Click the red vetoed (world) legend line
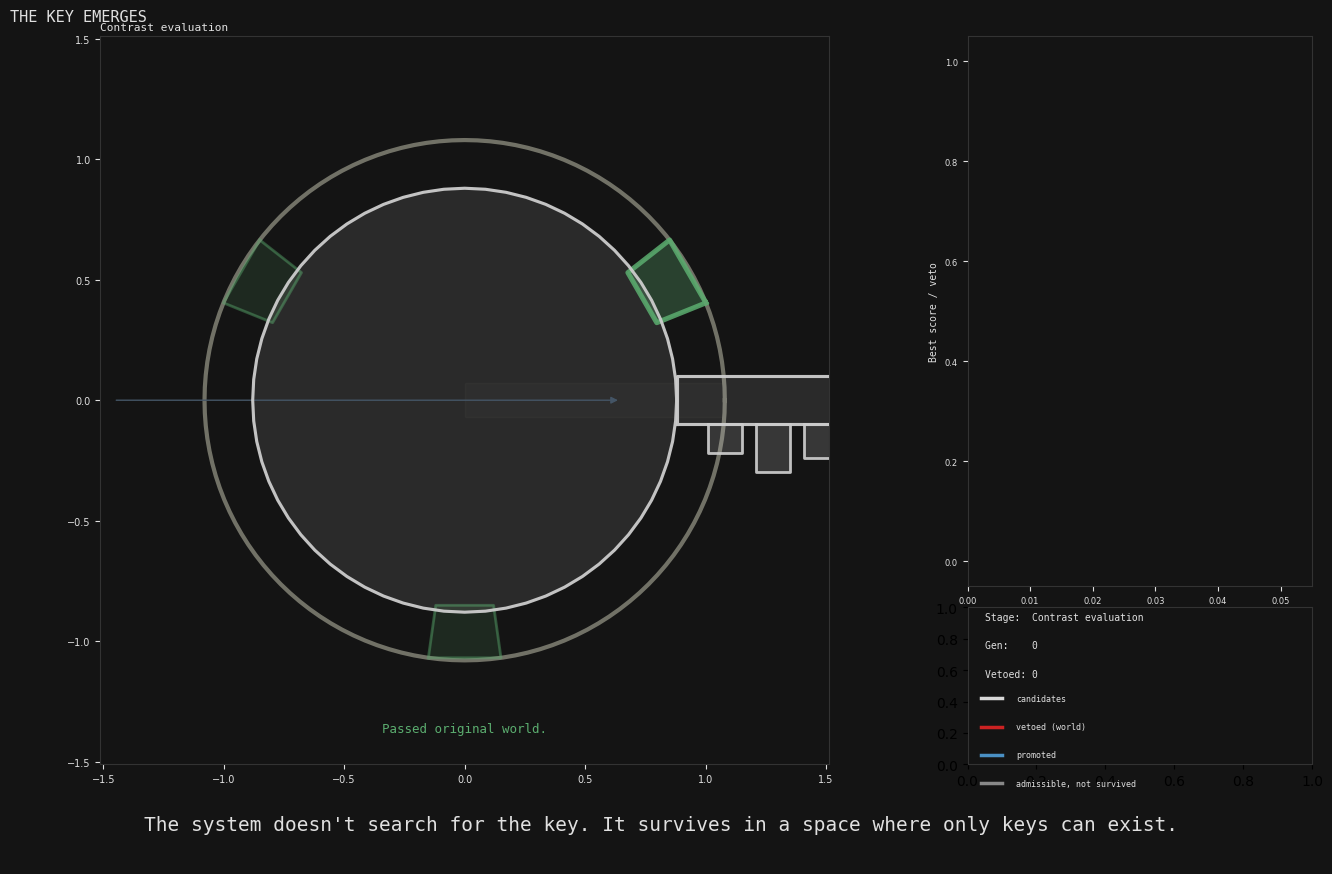 coord(991,727)
